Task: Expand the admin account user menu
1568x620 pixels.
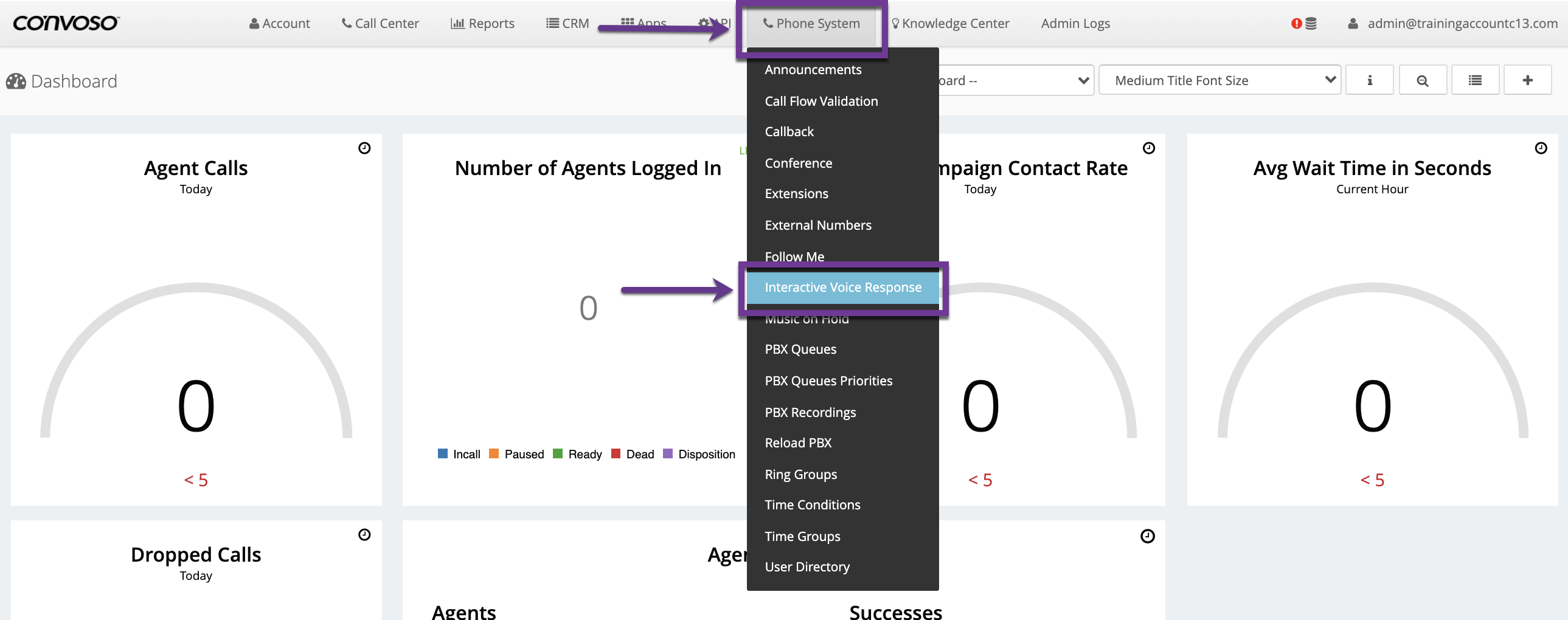Action: (1452, 23)
